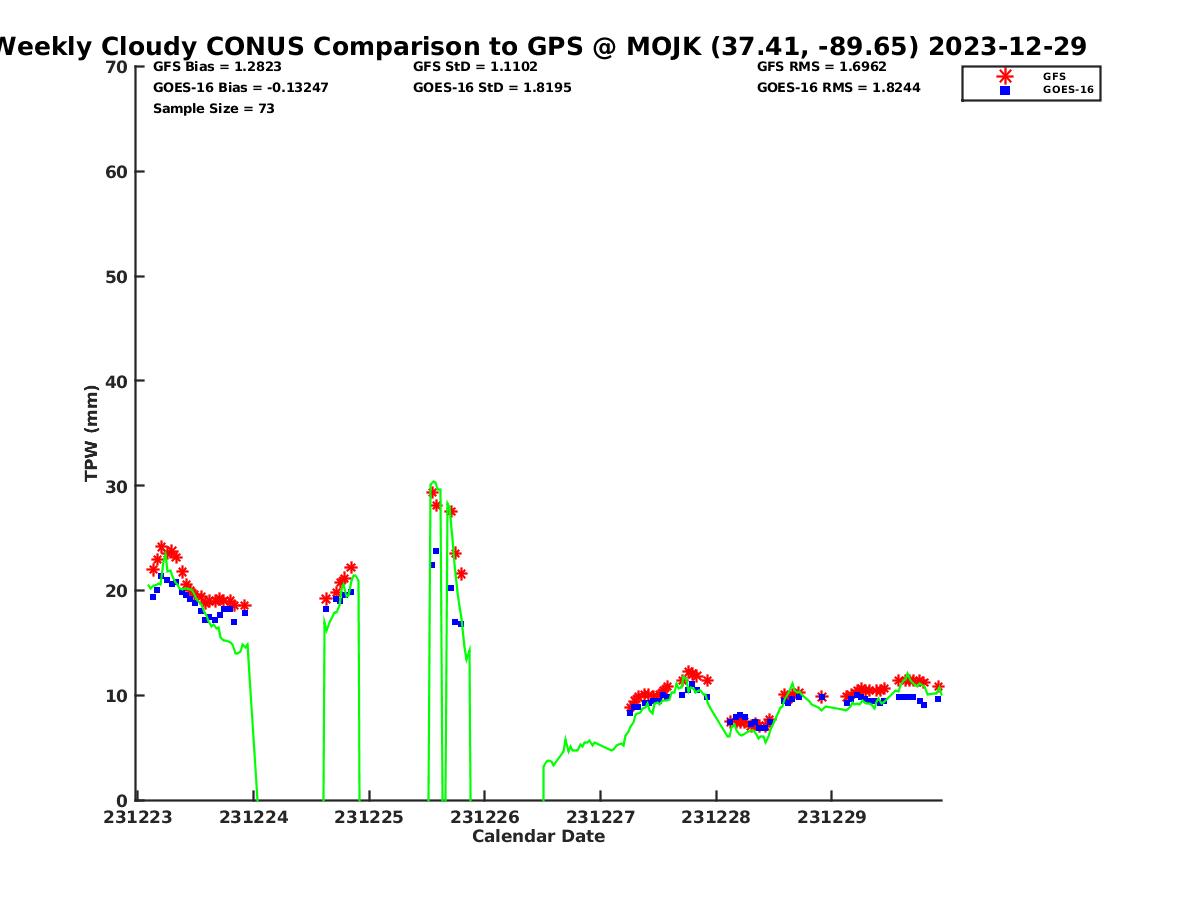The image size is (1200, 900).
Task: Click the GOES-16 Bias = -0.13247 annotation
Action: 240,88
